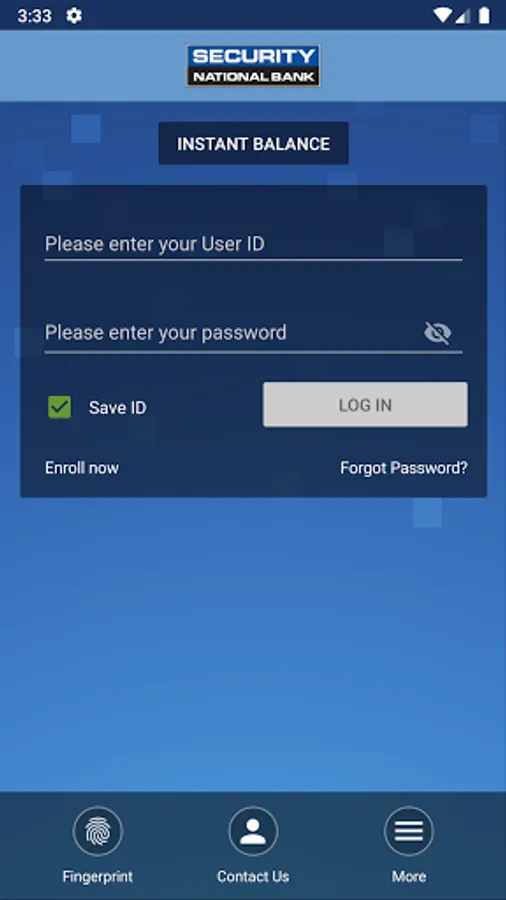This screenshot has height=900, width=506.
Task: Open the Forgot Password? link
Action: pyautogui.click(x=404, y=468)
